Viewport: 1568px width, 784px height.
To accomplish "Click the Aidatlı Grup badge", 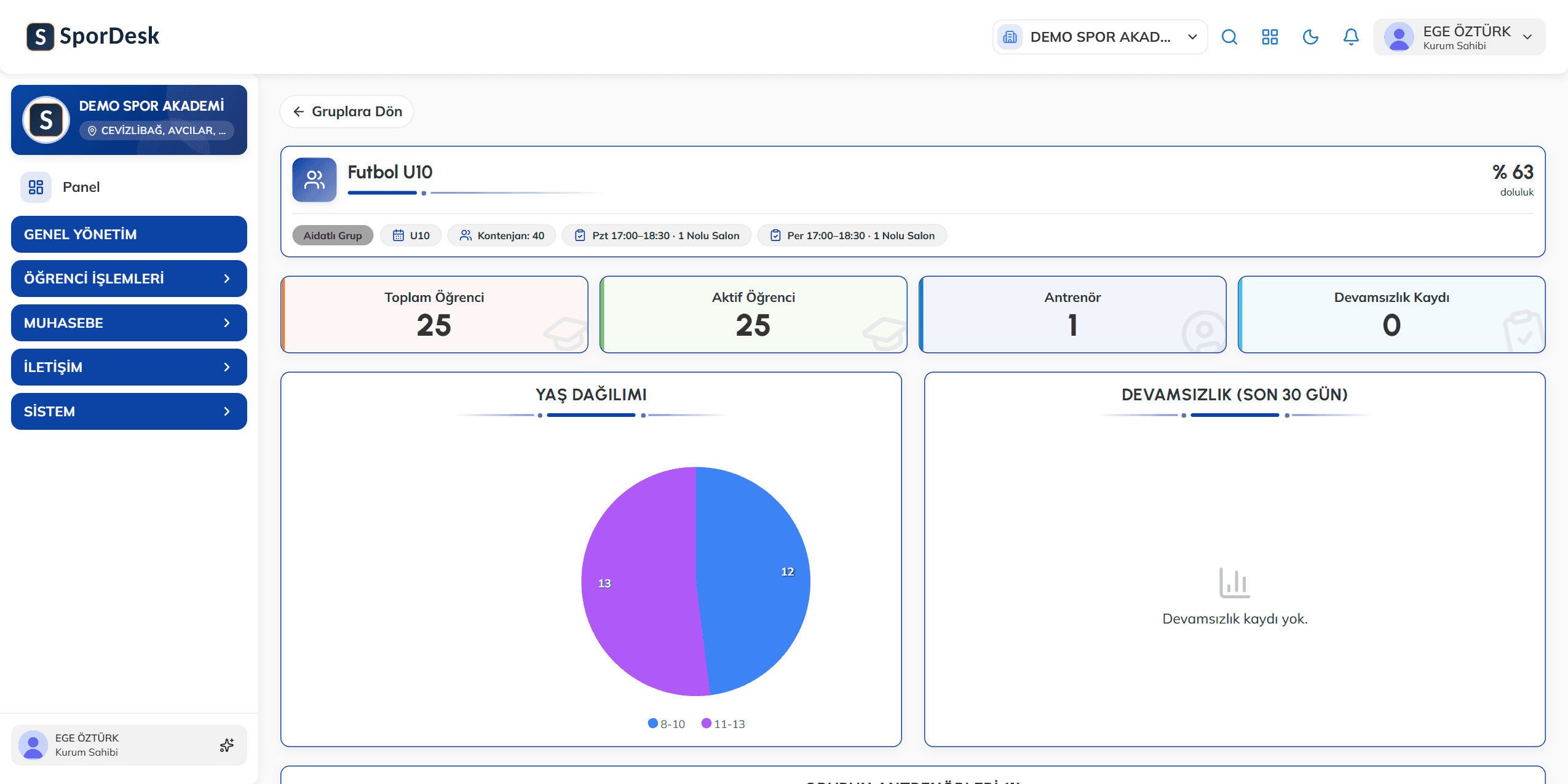I will click(333, 236).
